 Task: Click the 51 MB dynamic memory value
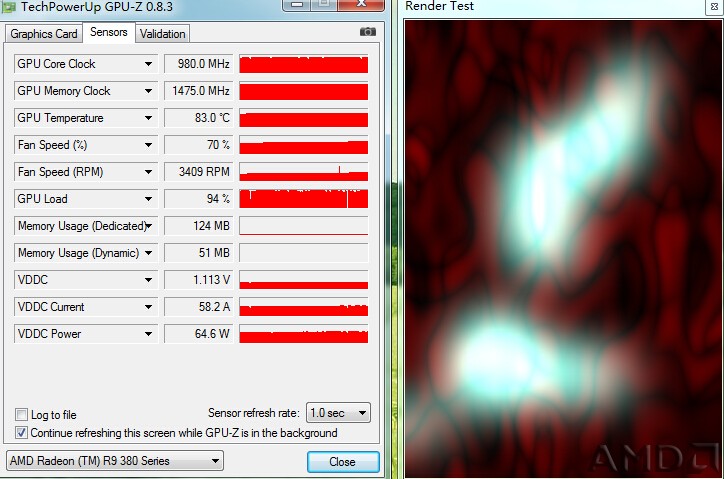[199, 253]
